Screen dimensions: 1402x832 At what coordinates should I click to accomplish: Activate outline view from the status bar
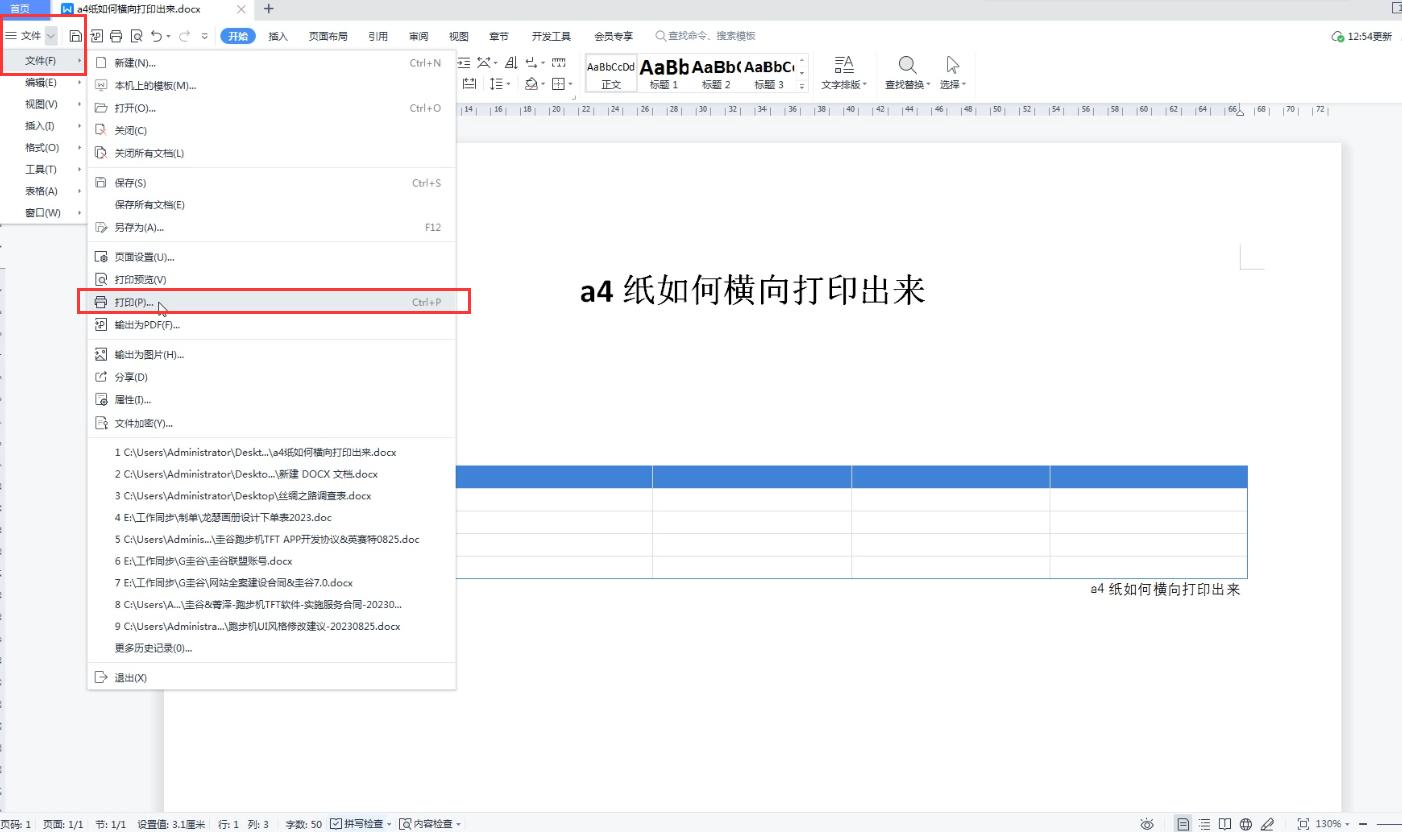[x=1205, y=823]
